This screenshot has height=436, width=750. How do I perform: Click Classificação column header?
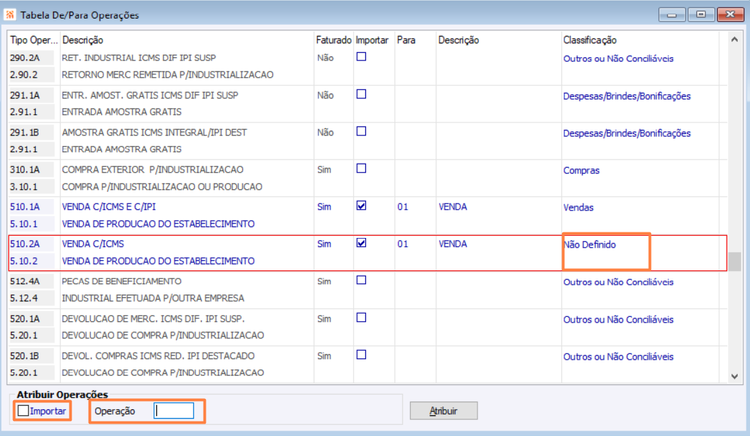click(x=590, y=40)
